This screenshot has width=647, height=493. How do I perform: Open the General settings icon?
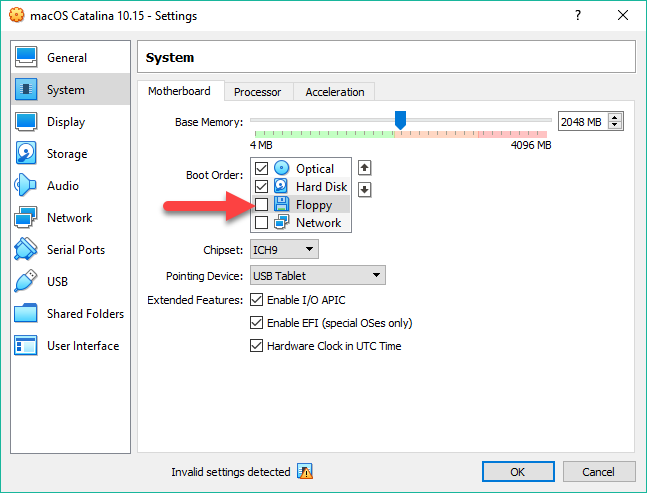(27, 58)
